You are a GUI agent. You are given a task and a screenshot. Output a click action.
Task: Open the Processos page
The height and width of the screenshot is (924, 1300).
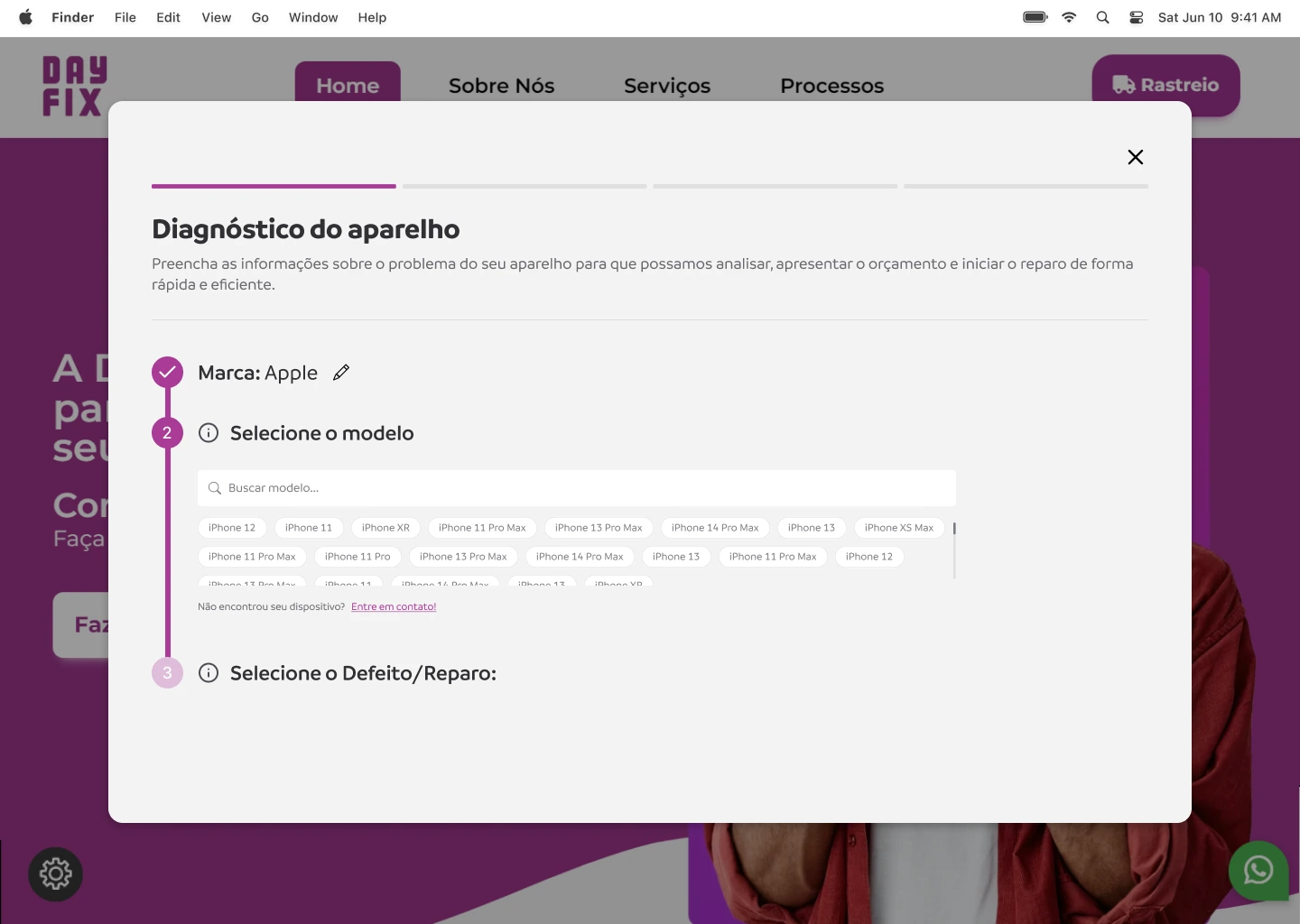pos(832,86)
